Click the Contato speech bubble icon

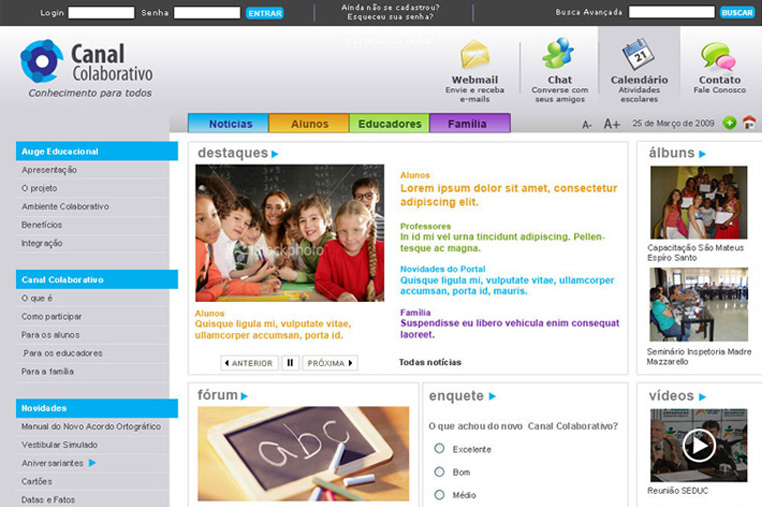pyautogui.click(x=718, y=55)
